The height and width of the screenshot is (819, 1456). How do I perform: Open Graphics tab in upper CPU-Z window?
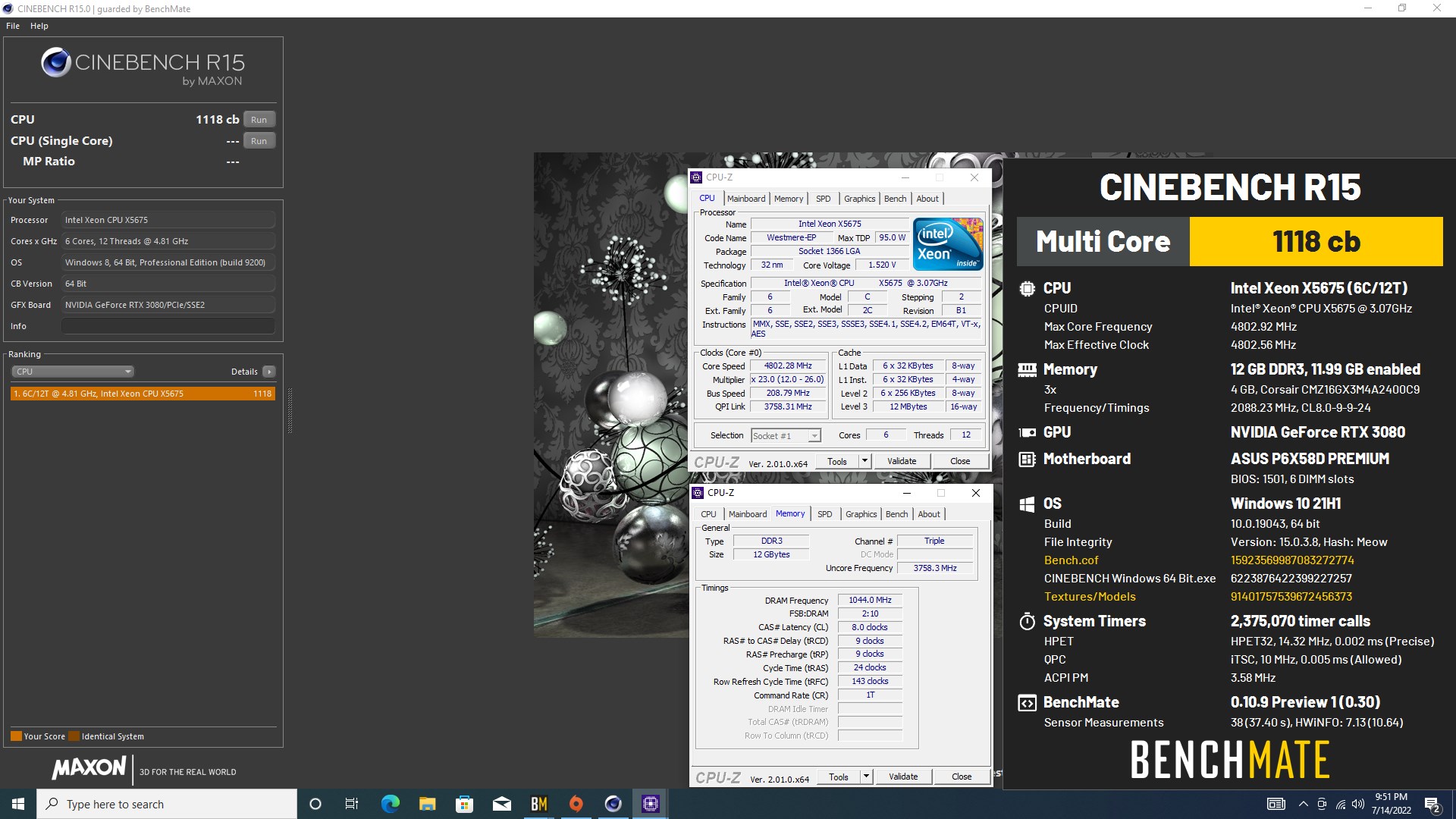[x=860, y=199]
